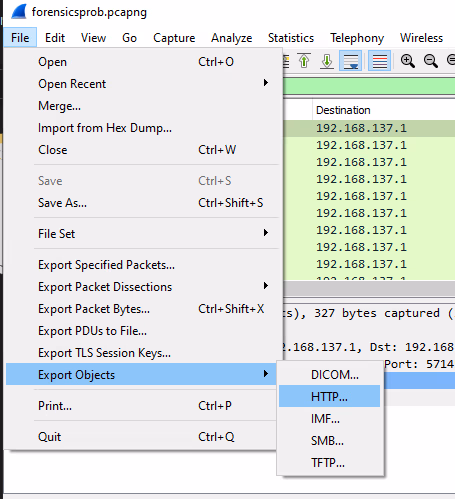Open the Statistics menu

291,38
